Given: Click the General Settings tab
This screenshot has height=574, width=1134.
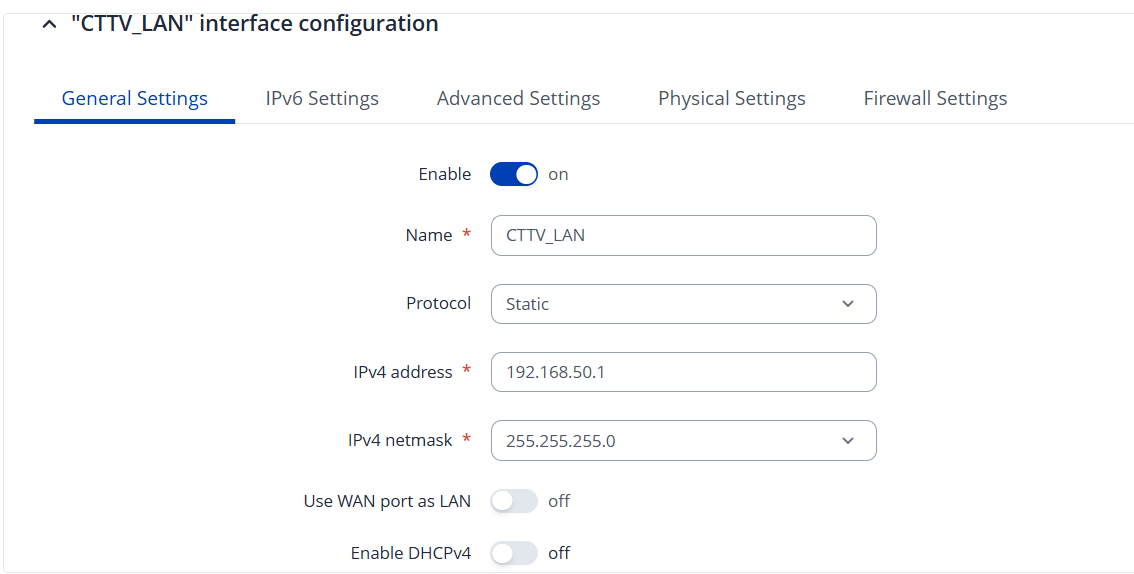Looking at the screenshot, I should (x=135, y=98).
